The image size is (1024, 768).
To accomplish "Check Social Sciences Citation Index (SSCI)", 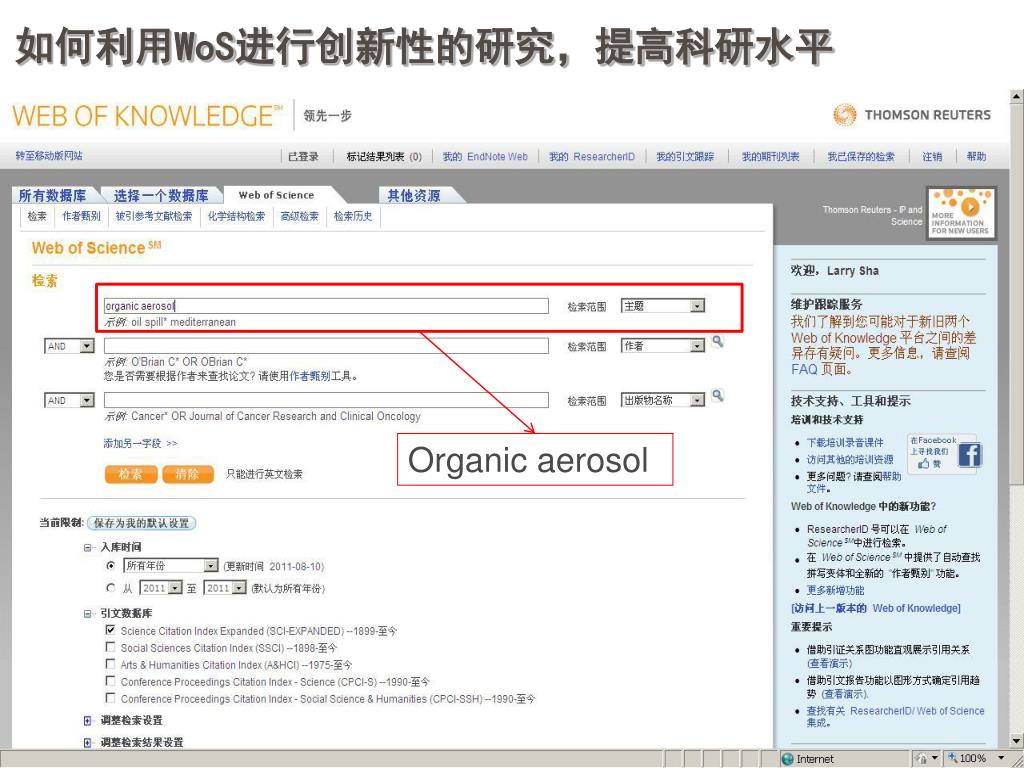I will point(110,647).
